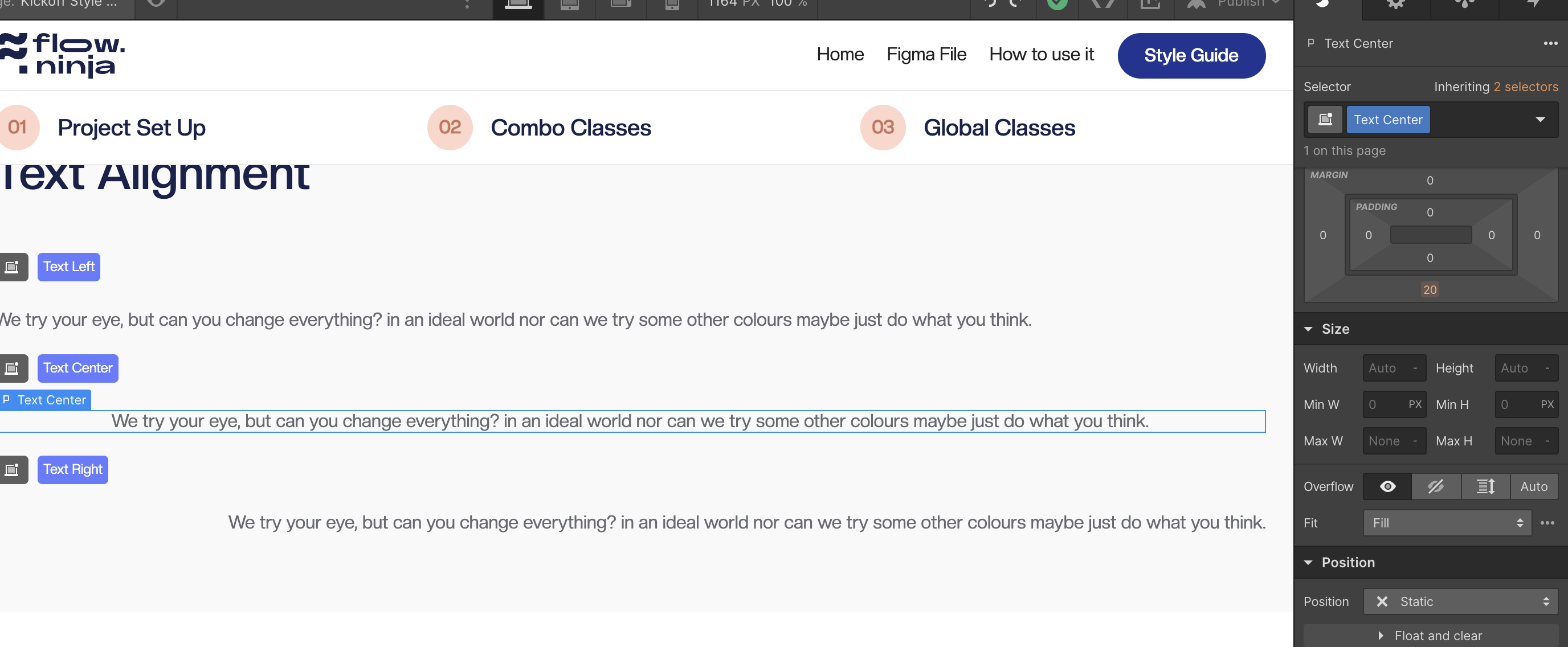The height and width of the screenshot is (647, 1568).
Task: Change the Min W PX unit
Action: click(1415, 404)
